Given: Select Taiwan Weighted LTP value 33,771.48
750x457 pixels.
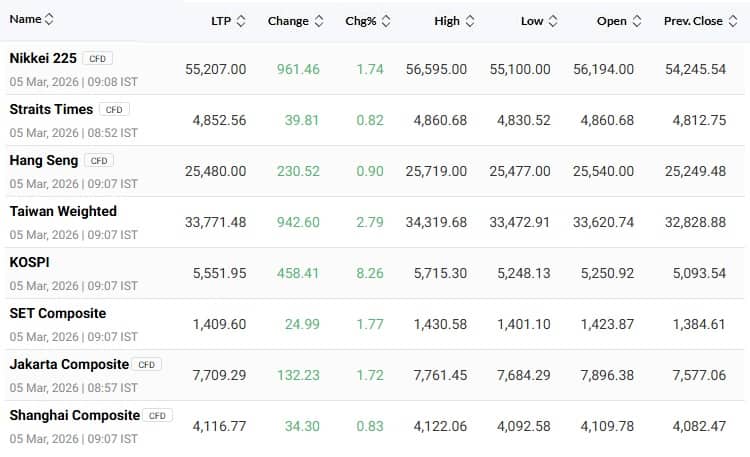Looking at the screenshot, I should tap(216, 223).
